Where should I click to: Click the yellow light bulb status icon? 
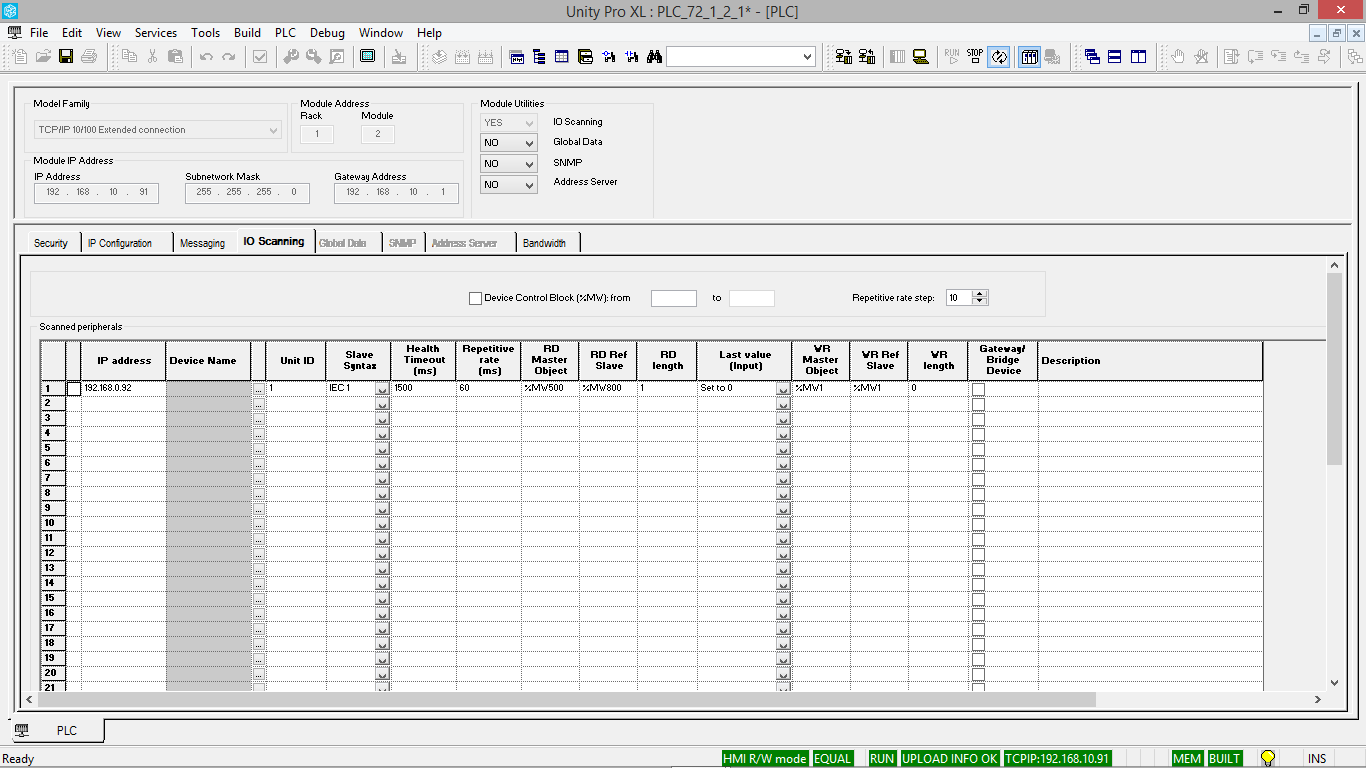[x=1268, y=759]
